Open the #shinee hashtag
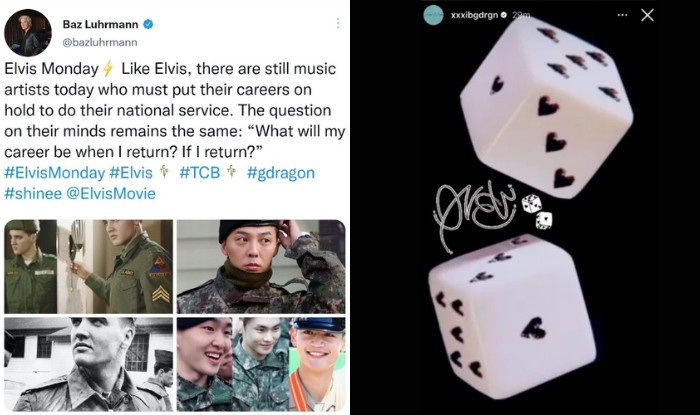700x415 pixels. click(33, 194)
